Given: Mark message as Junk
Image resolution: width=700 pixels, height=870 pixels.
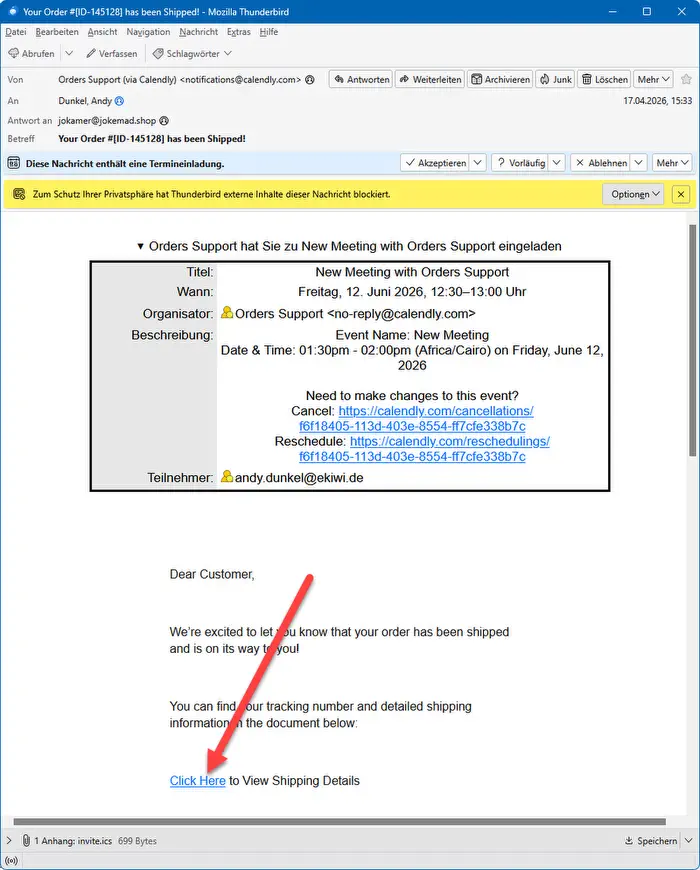Looking at the screenshot, I should tap(555, 79).
